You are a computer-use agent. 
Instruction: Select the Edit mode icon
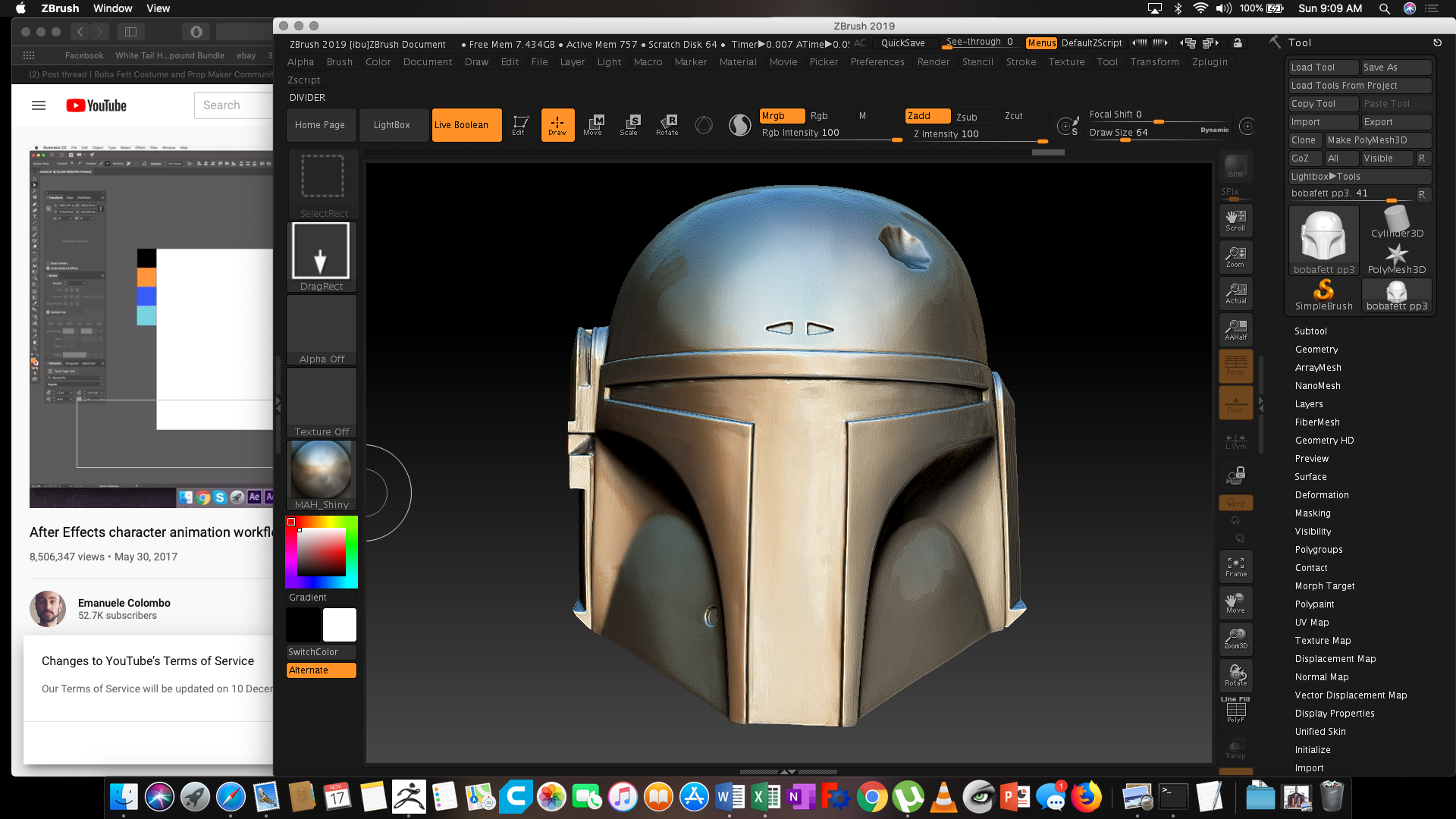[520, 125]
